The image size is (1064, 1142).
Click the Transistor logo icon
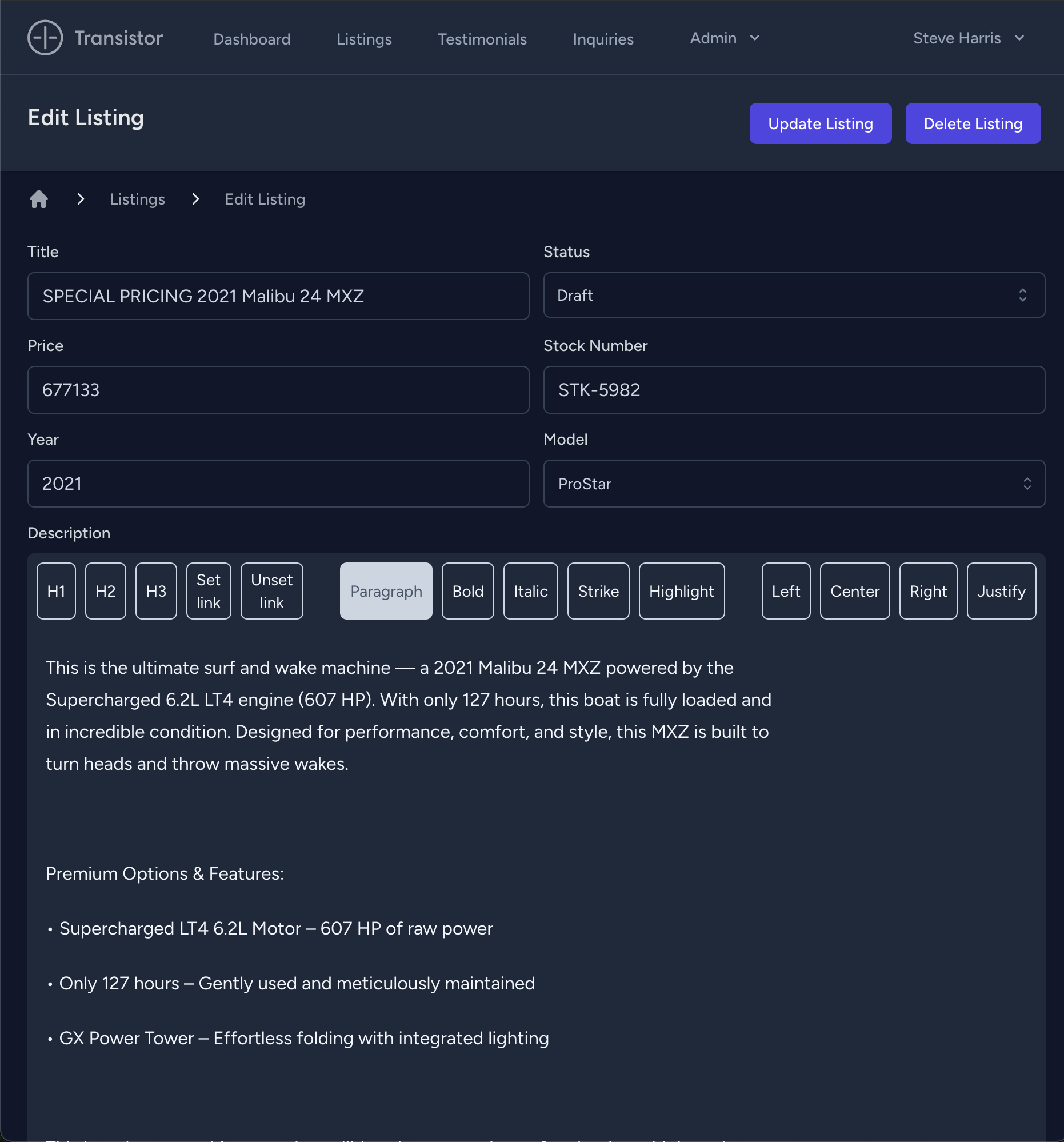45,38
